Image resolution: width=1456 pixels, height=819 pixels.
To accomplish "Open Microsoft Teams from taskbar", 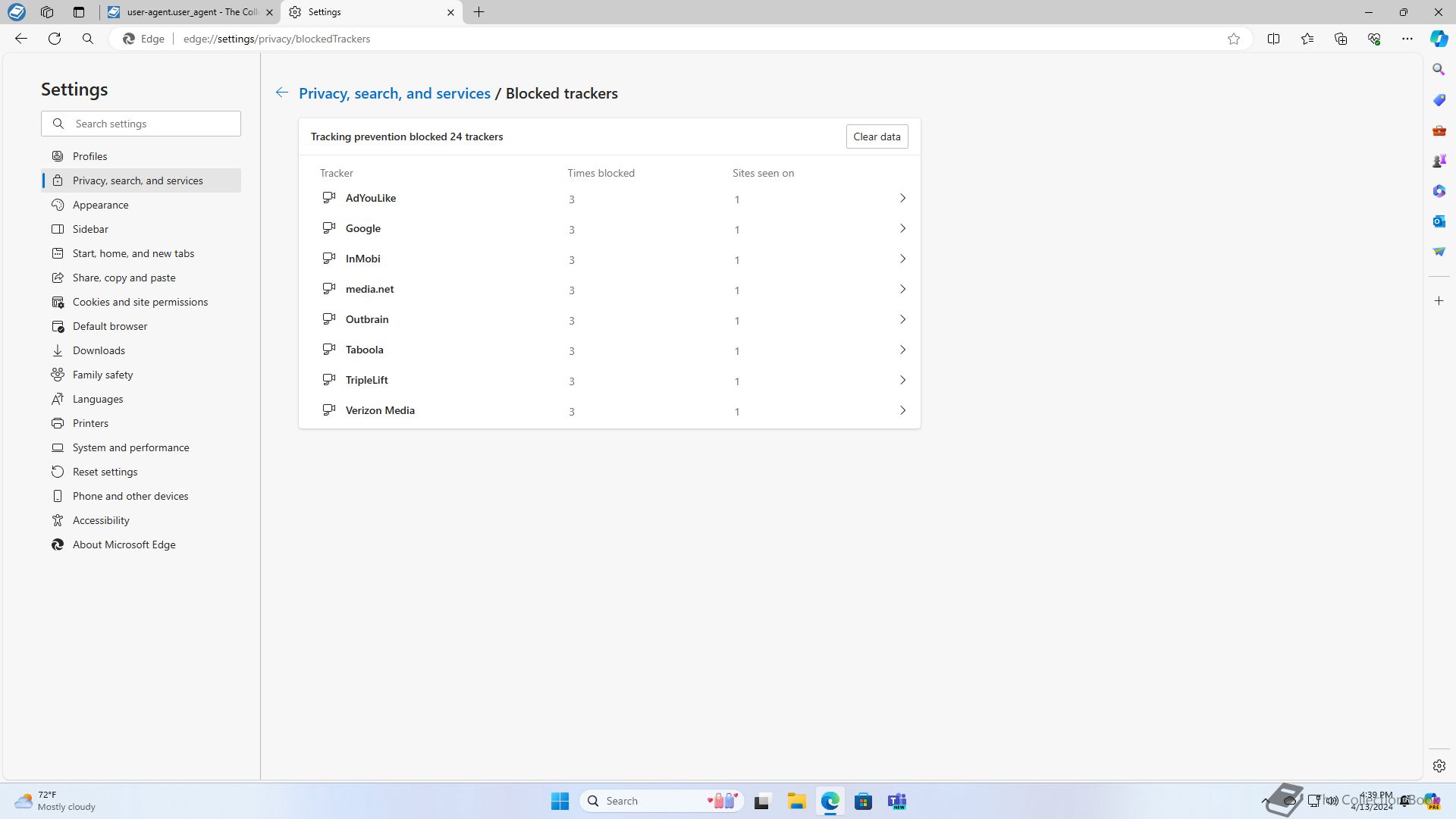I will coord(897,801).
